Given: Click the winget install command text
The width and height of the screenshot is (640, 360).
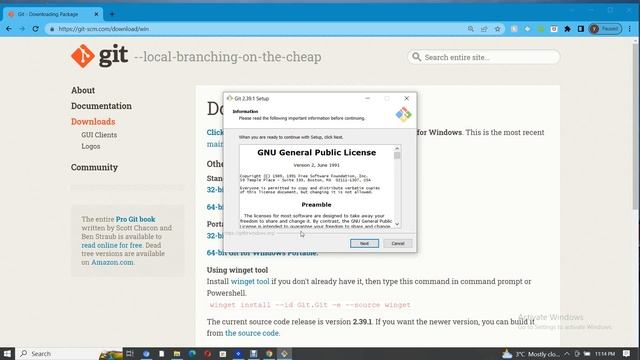Looking at the screenshot, I should pyautogui.click(x=310, y=305).
